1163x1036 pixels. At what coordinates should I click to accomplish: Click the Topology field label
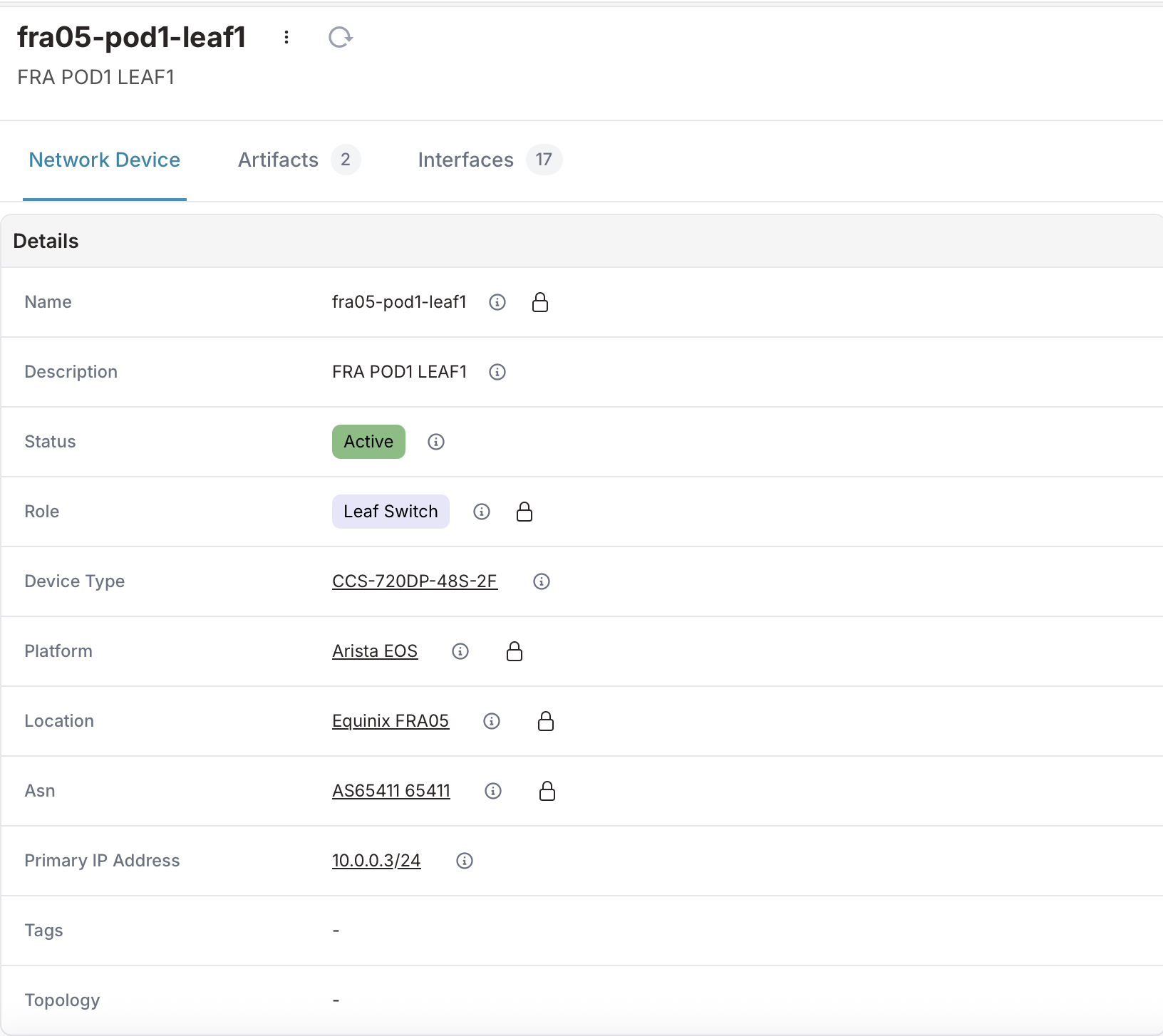pos(63,1000)
